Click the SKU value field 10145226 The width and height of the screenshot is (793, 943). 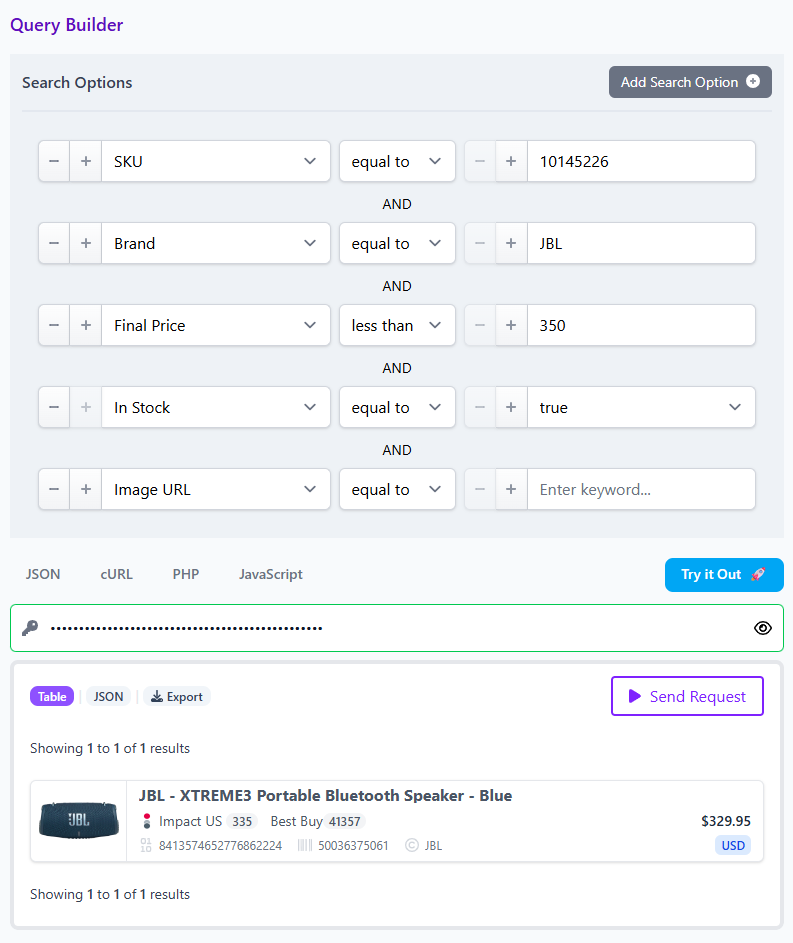tap(641, 161)
